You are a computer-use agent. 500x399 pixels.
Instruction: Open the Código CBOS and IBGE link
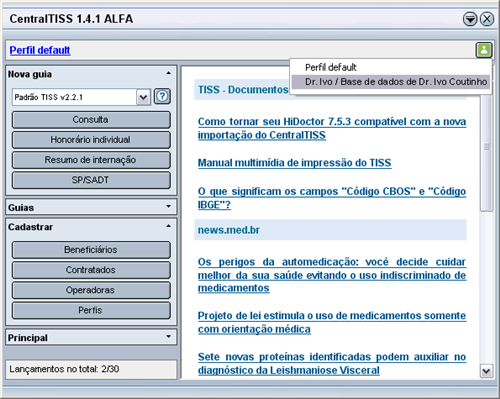point(332,198)
